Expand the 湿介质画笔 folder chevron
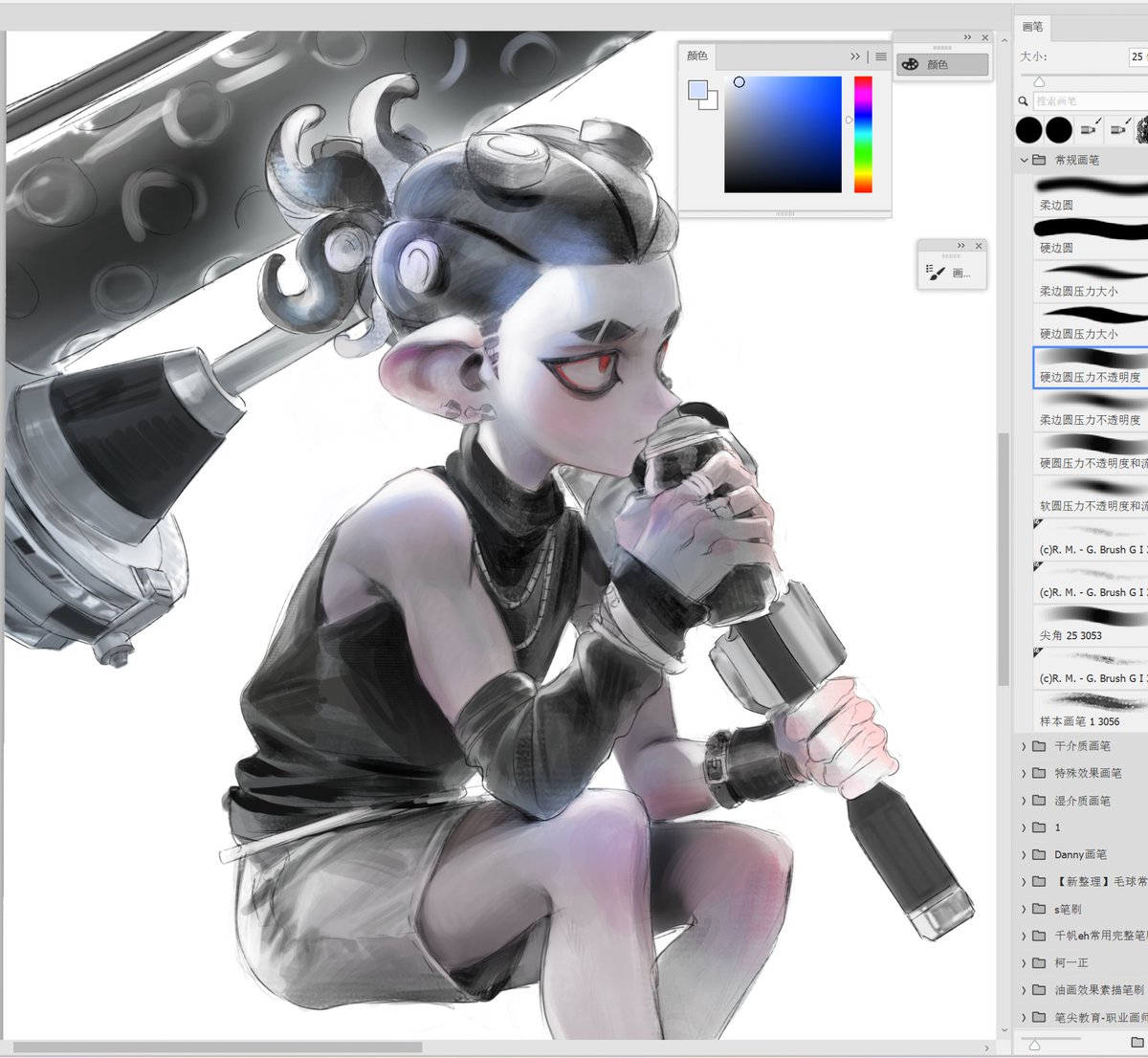The width and height of the screenshot is (1148, 1058). (x=1024, y=801)
